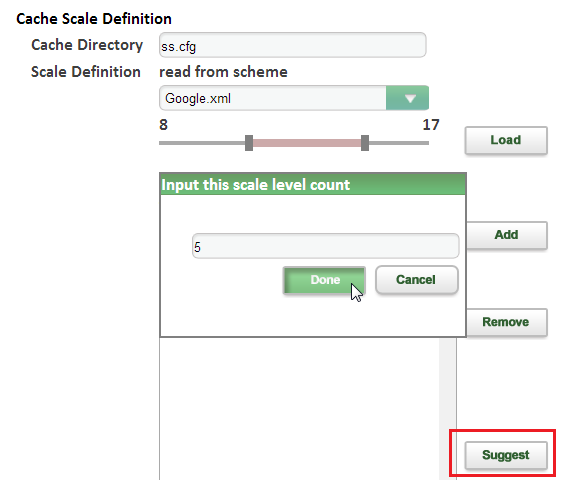The image size is (561, 480).
Task: Click the Suggest button
Action: click(506, 455)
